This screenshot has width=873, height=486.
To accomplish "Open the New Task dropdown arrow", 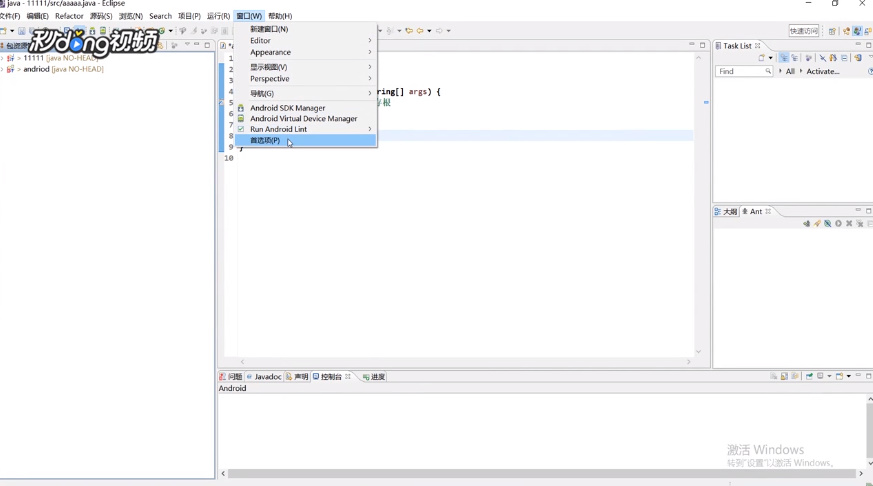I will (x=771, y=58).
